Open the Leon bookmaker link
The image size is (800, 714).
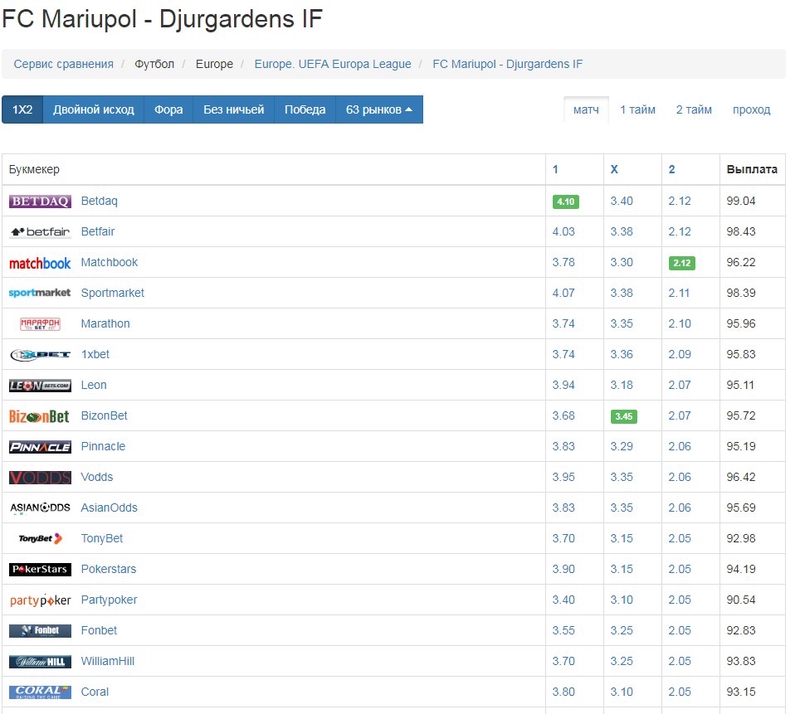click(x=93, y=385)
